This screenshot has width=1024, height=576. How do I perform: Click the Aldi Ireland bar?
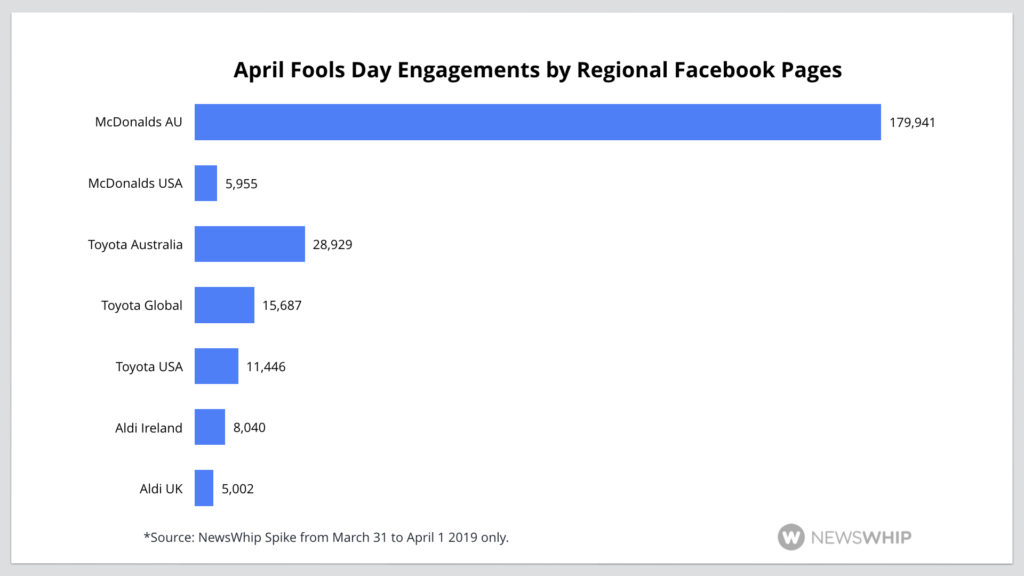tap(209, 427)
